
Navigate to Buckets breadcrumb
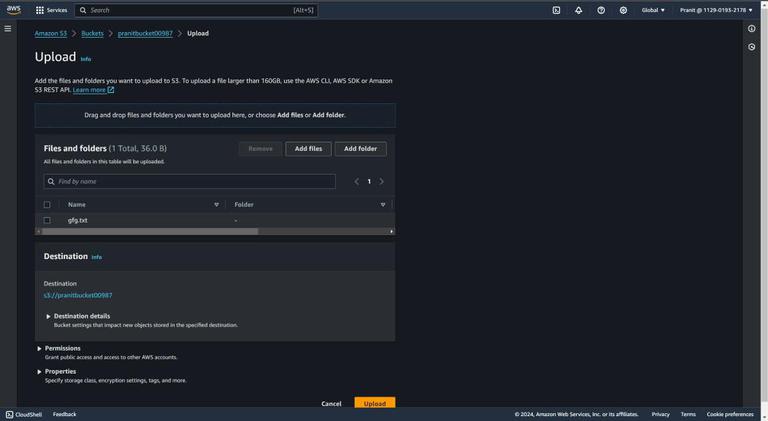pyautogui.click(x=92, y=33)
